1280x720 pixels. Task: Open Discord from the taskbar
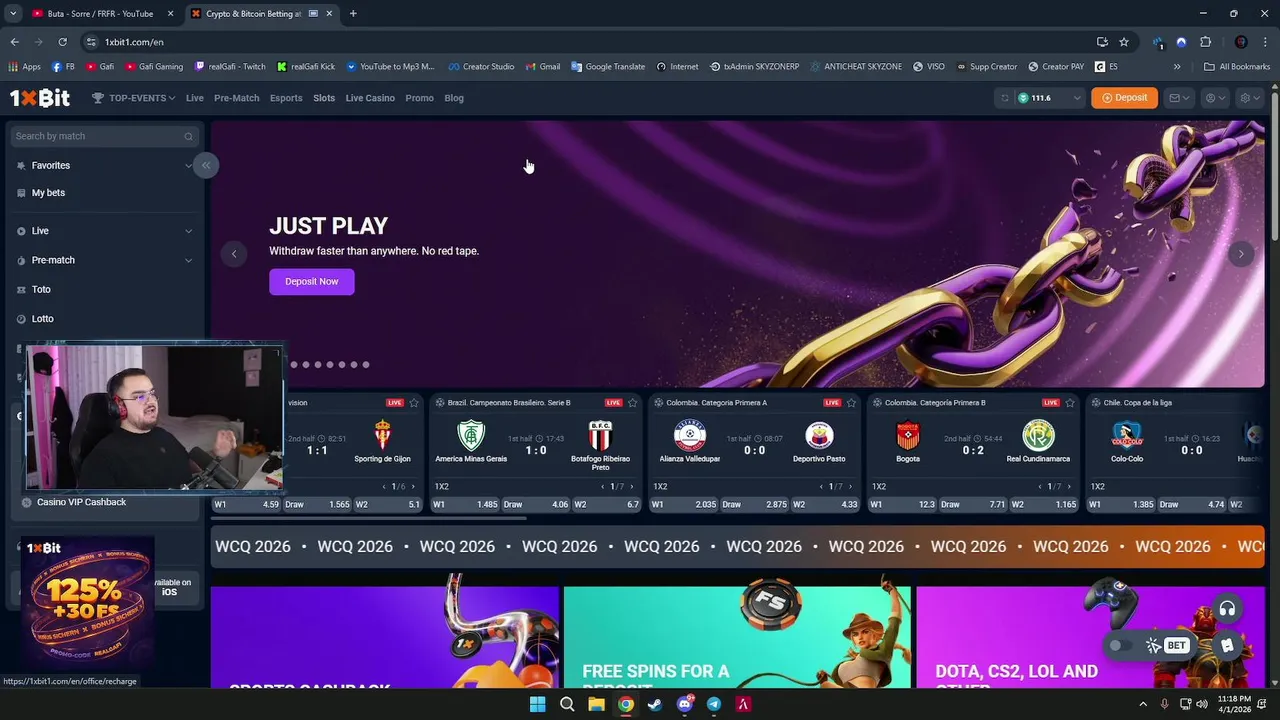685,704
